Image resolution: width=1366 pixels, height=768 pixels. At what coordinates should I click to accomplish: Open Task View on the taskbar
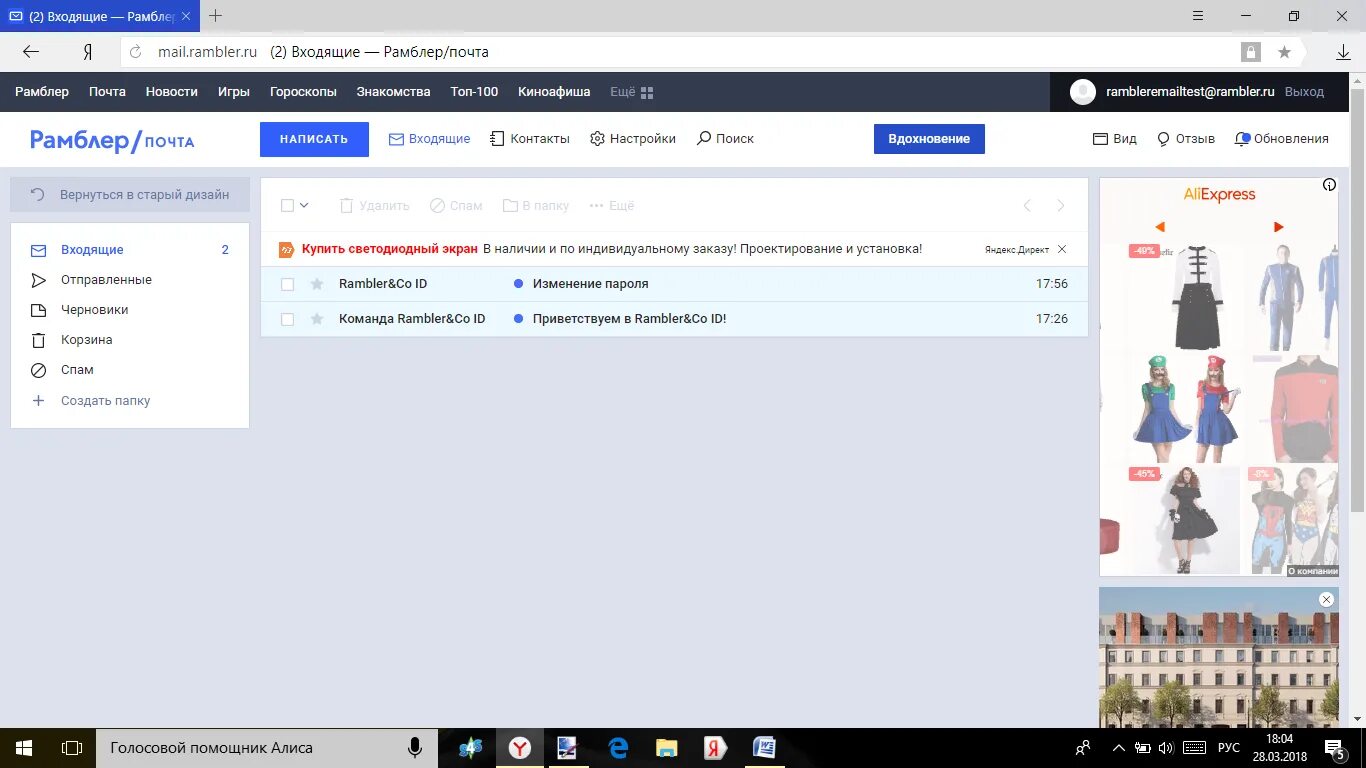coord(72,748)
